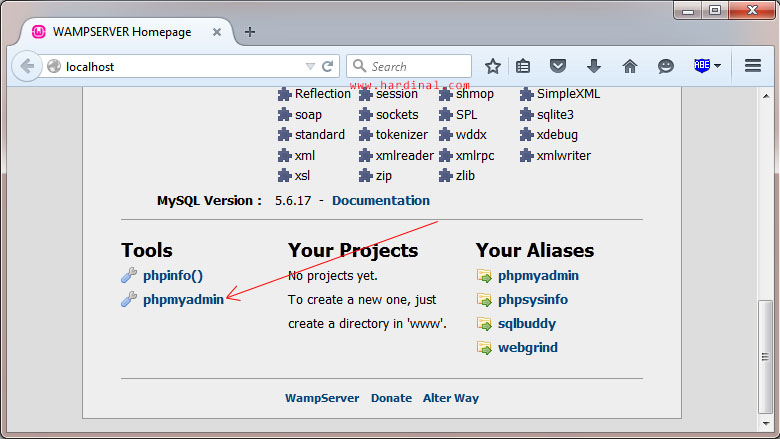The image size is (780, 439).
Task: Minimize the browser window
Action: (688, 10)
